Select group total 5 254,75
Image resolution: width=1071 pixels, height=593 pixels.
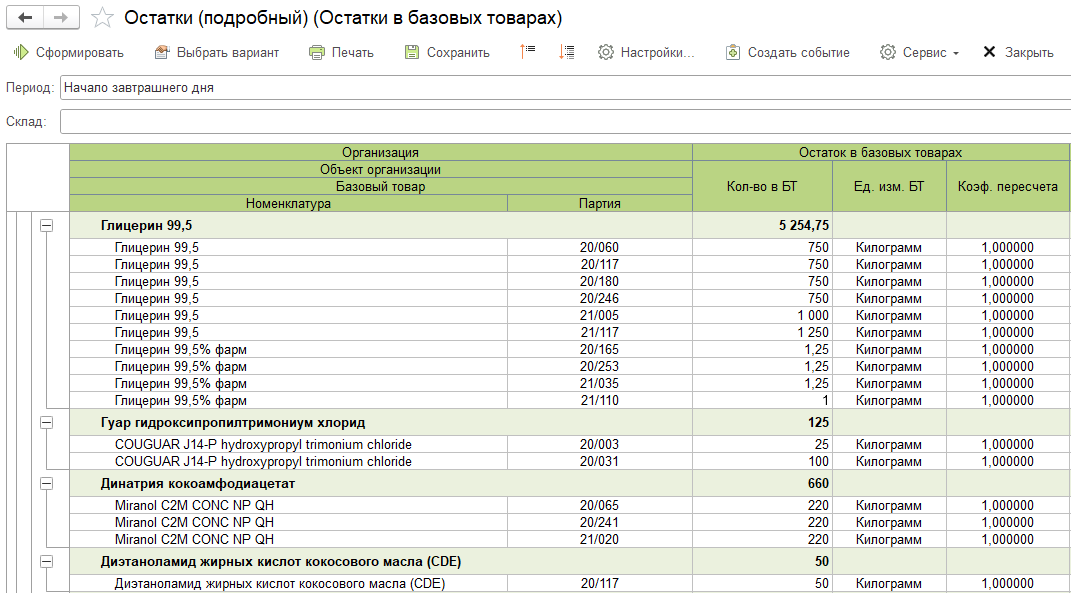click(804, 225)
